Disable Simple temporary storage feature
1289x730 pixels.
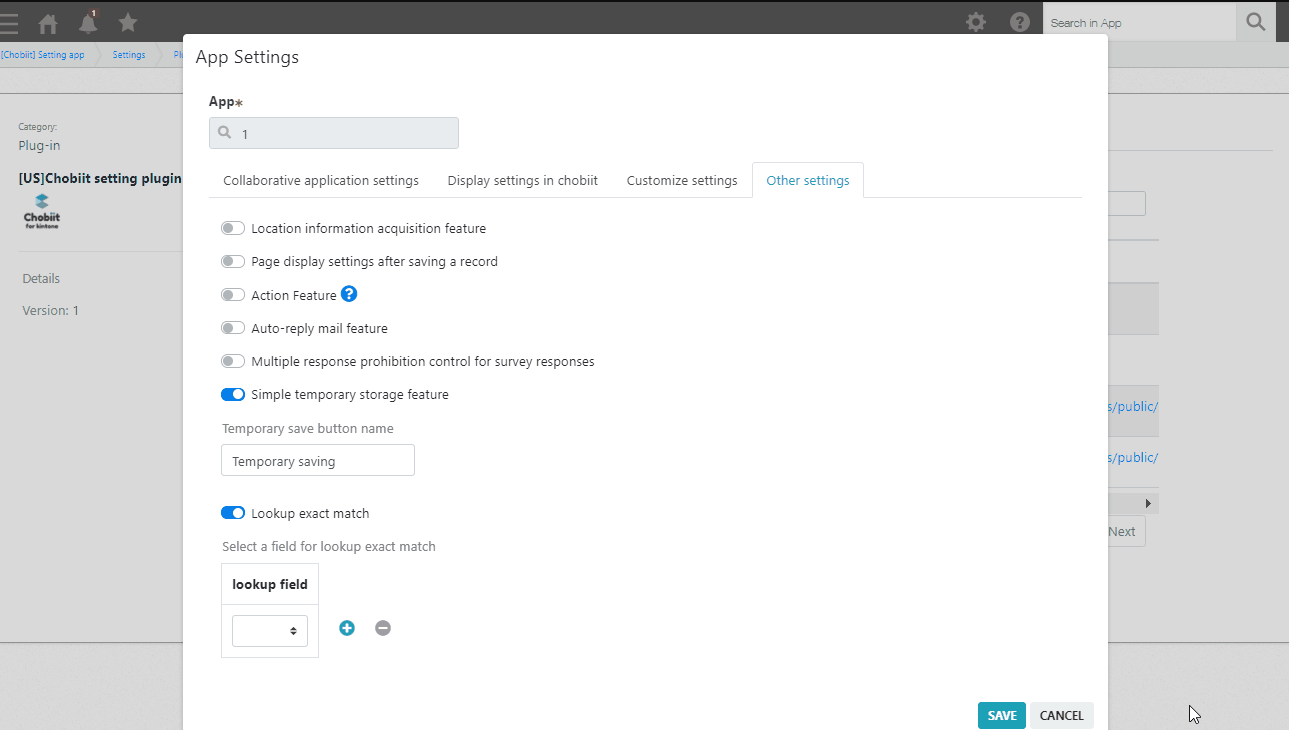233,394
